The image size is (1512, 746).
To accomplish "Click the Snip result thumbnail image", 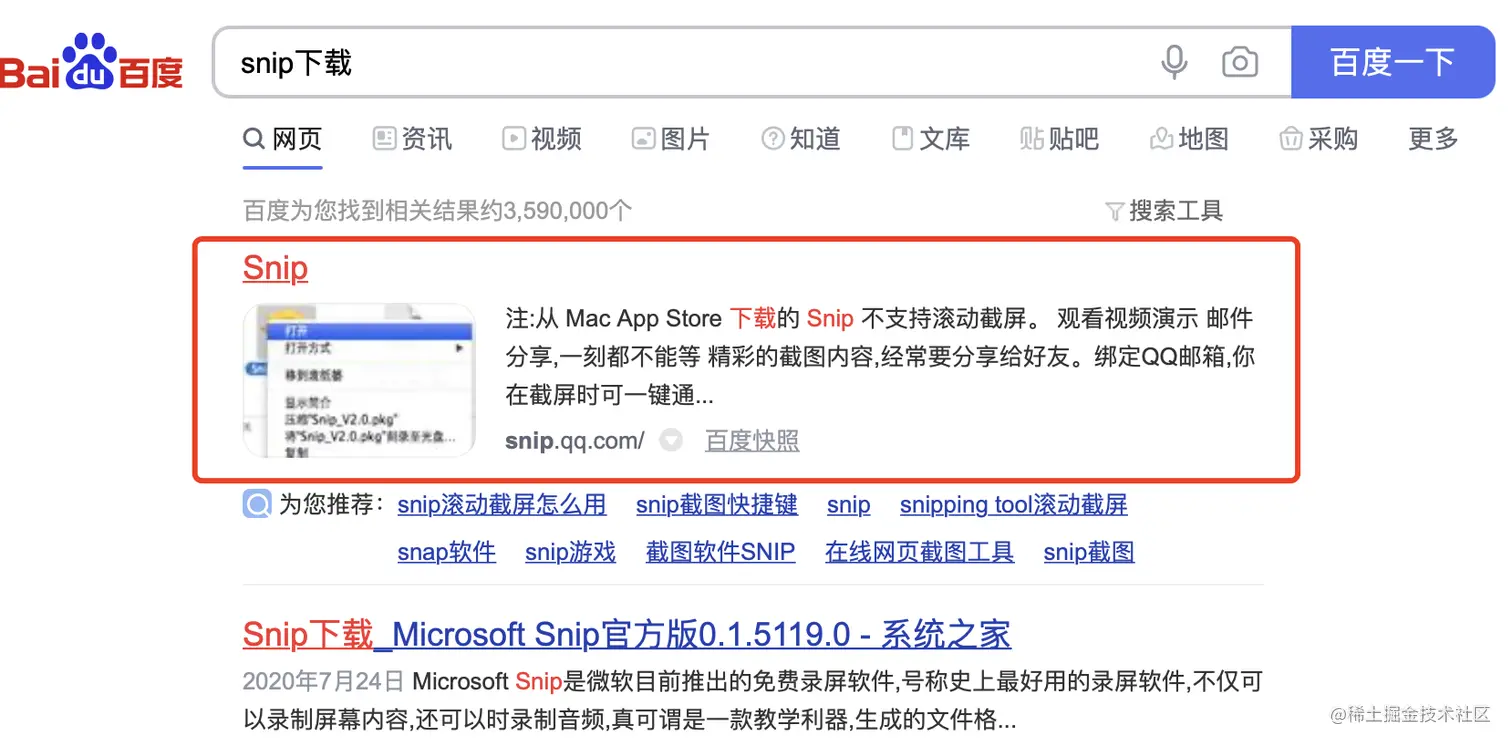I will point(358,380).
